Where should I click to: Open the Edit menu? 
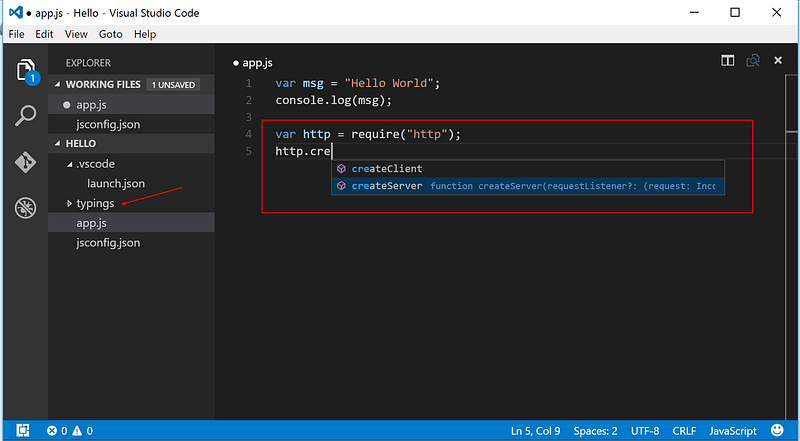coord(44,34)
